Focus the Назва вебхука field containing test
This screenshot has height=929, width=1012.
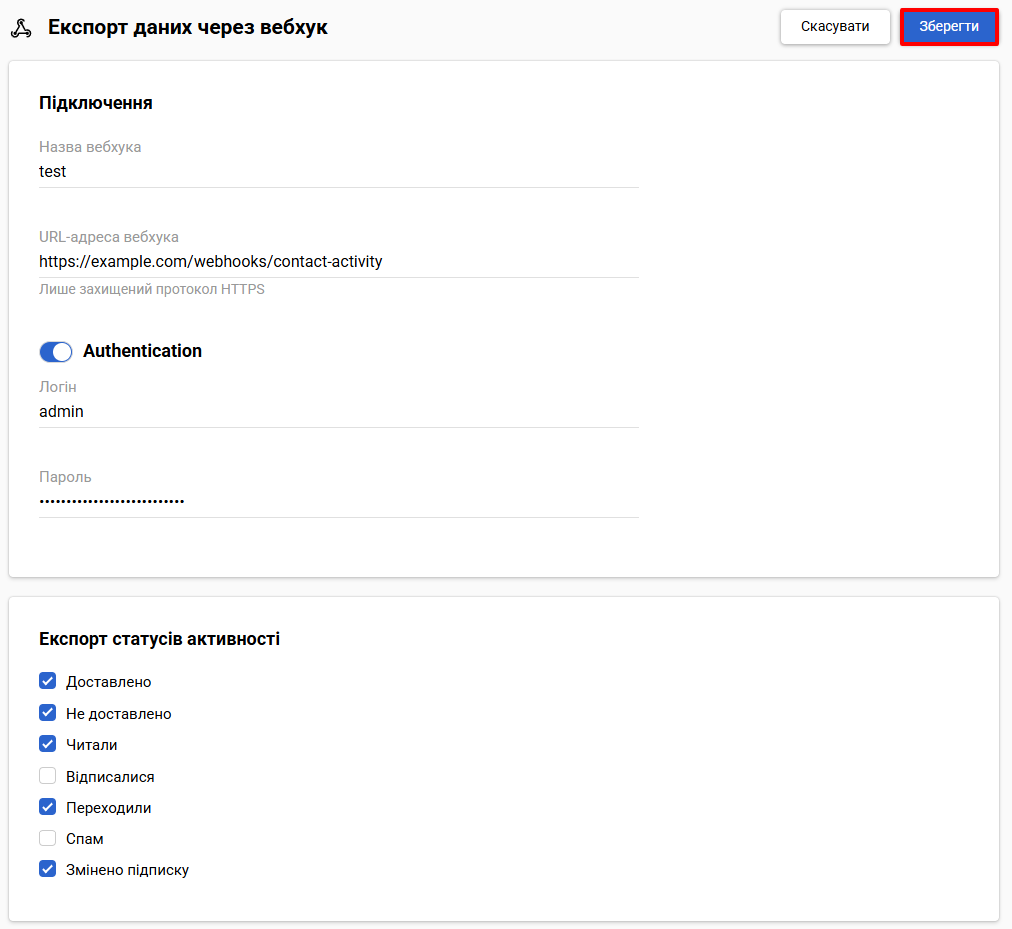pos(339,172)
